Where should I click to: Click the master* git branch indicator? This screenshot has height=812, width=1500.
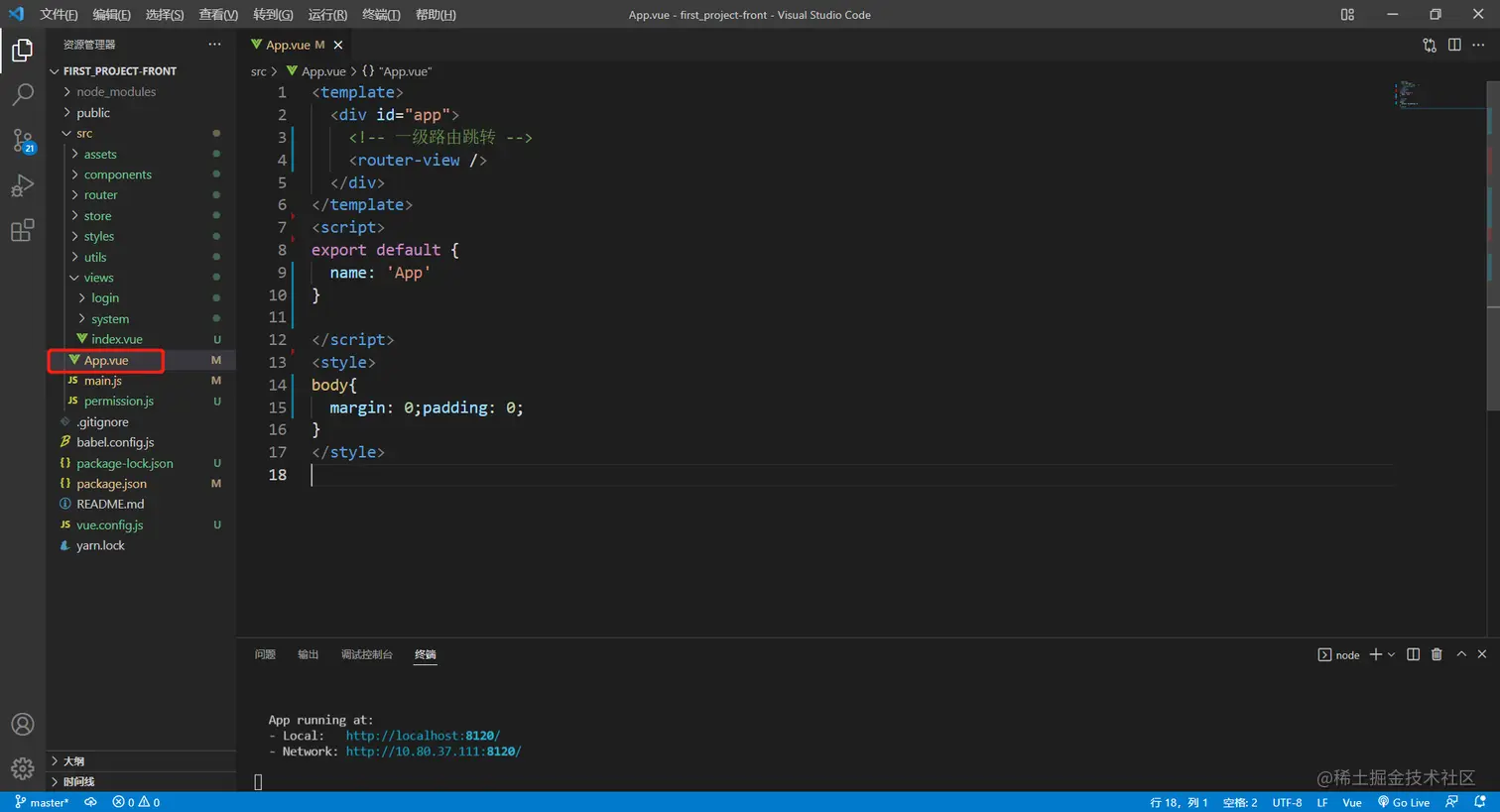point(42,802)
